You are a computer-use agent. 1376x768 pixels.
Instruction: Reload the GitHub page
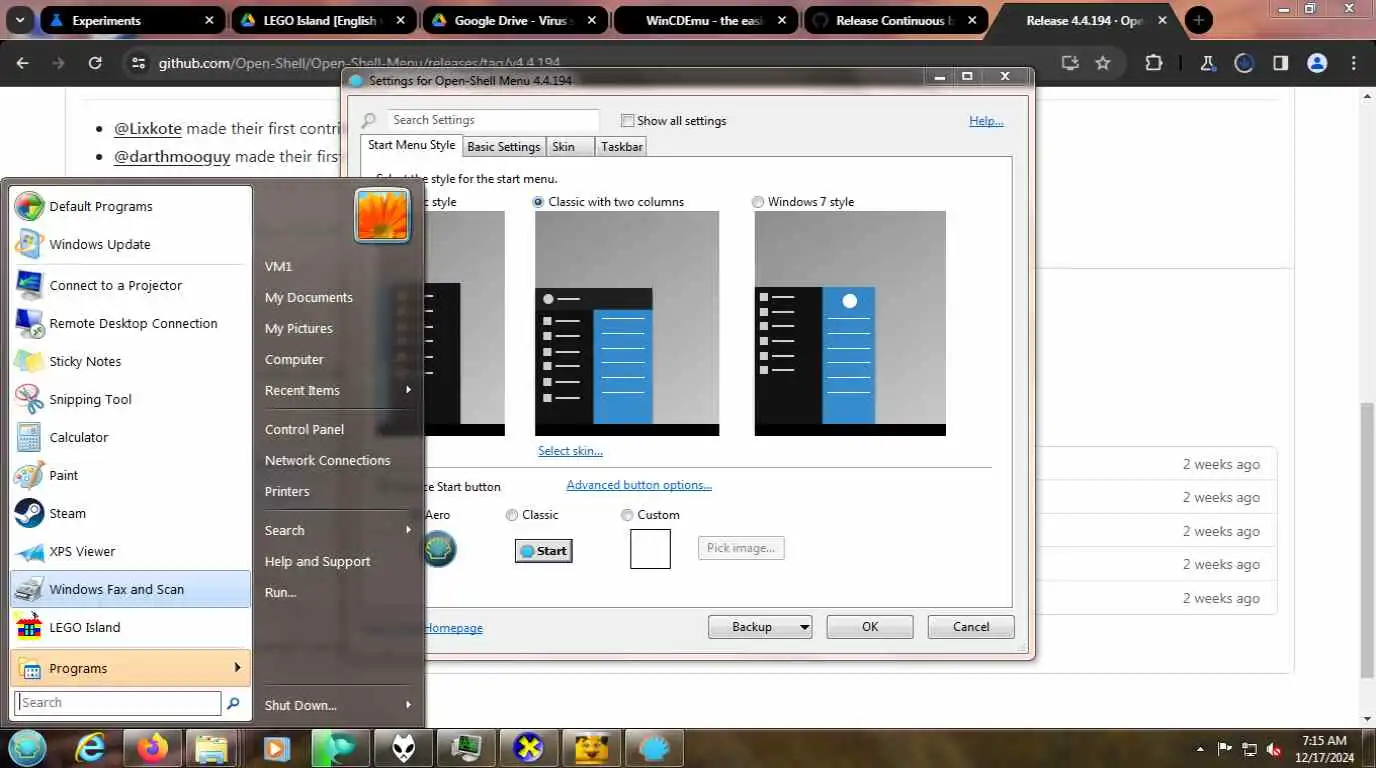[95, 63]
